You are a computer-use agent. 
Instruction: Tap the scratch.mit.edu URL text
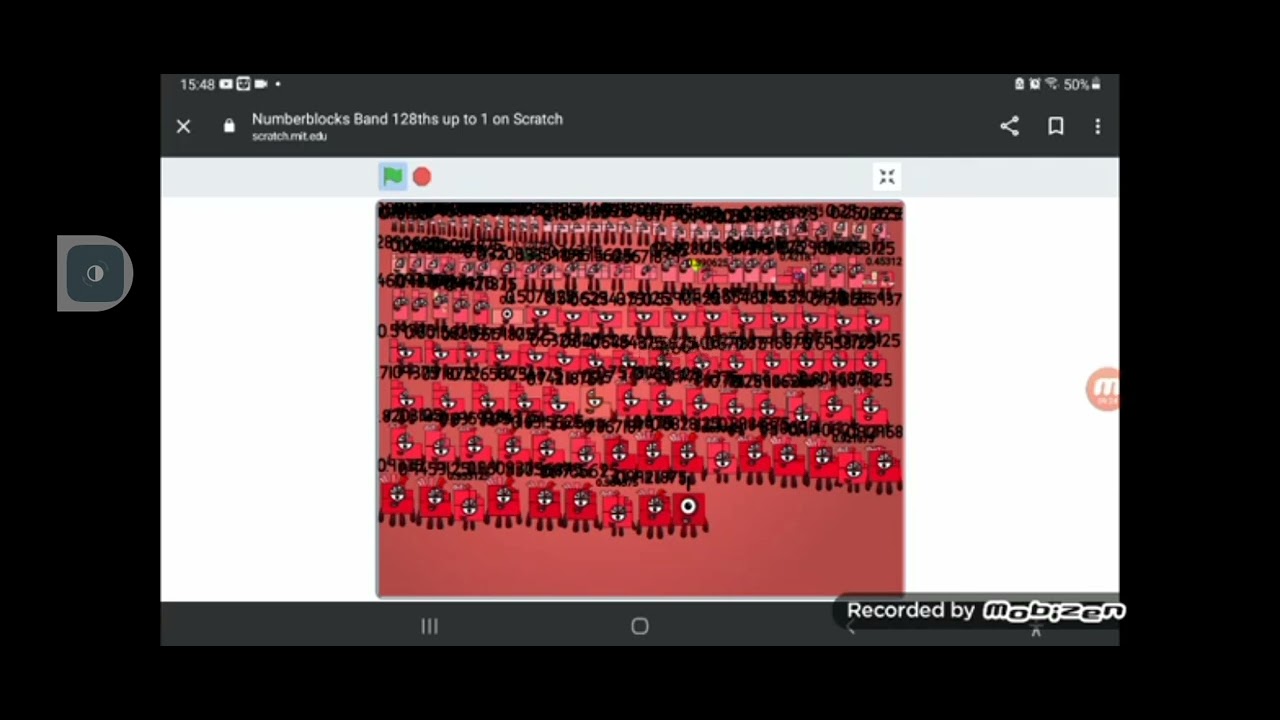289,136
